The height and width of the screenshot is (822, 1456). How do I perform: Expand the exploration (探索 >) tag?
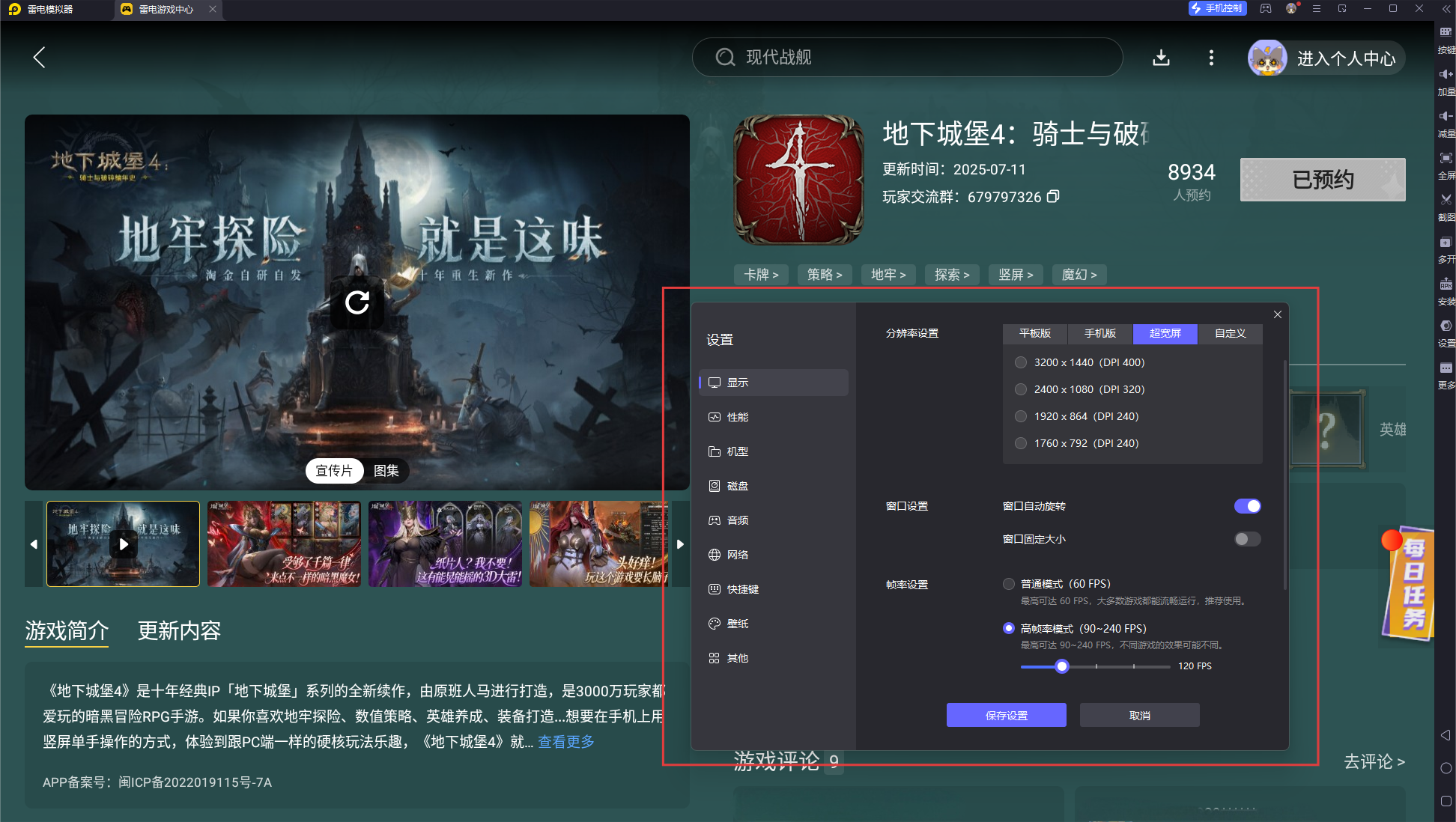[952, 275]
